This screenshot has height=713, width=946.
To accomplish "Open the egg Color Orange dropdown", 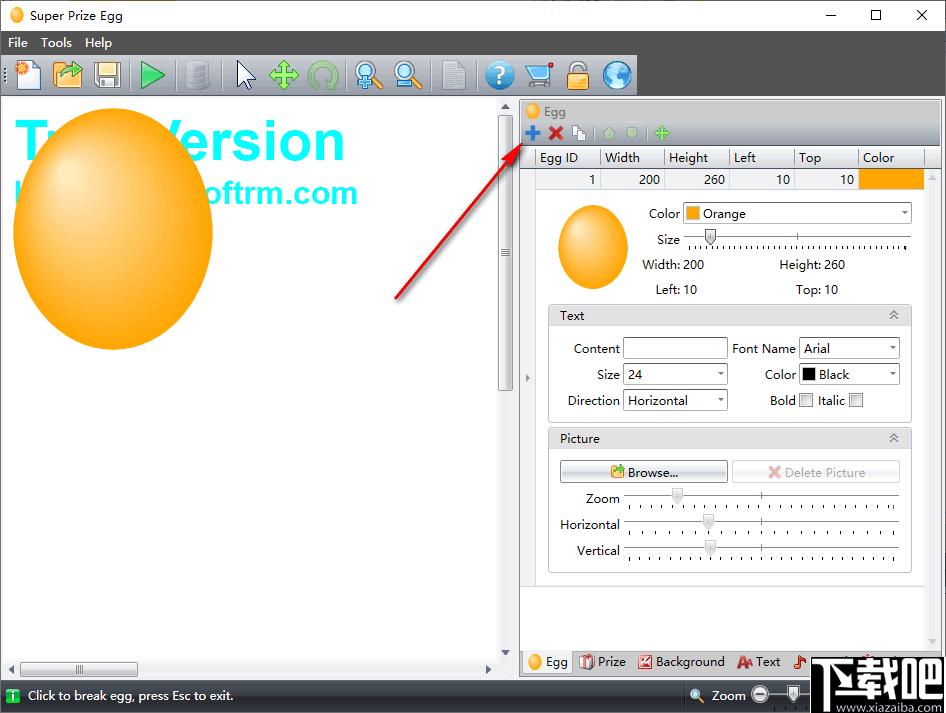I will [797, 214].
